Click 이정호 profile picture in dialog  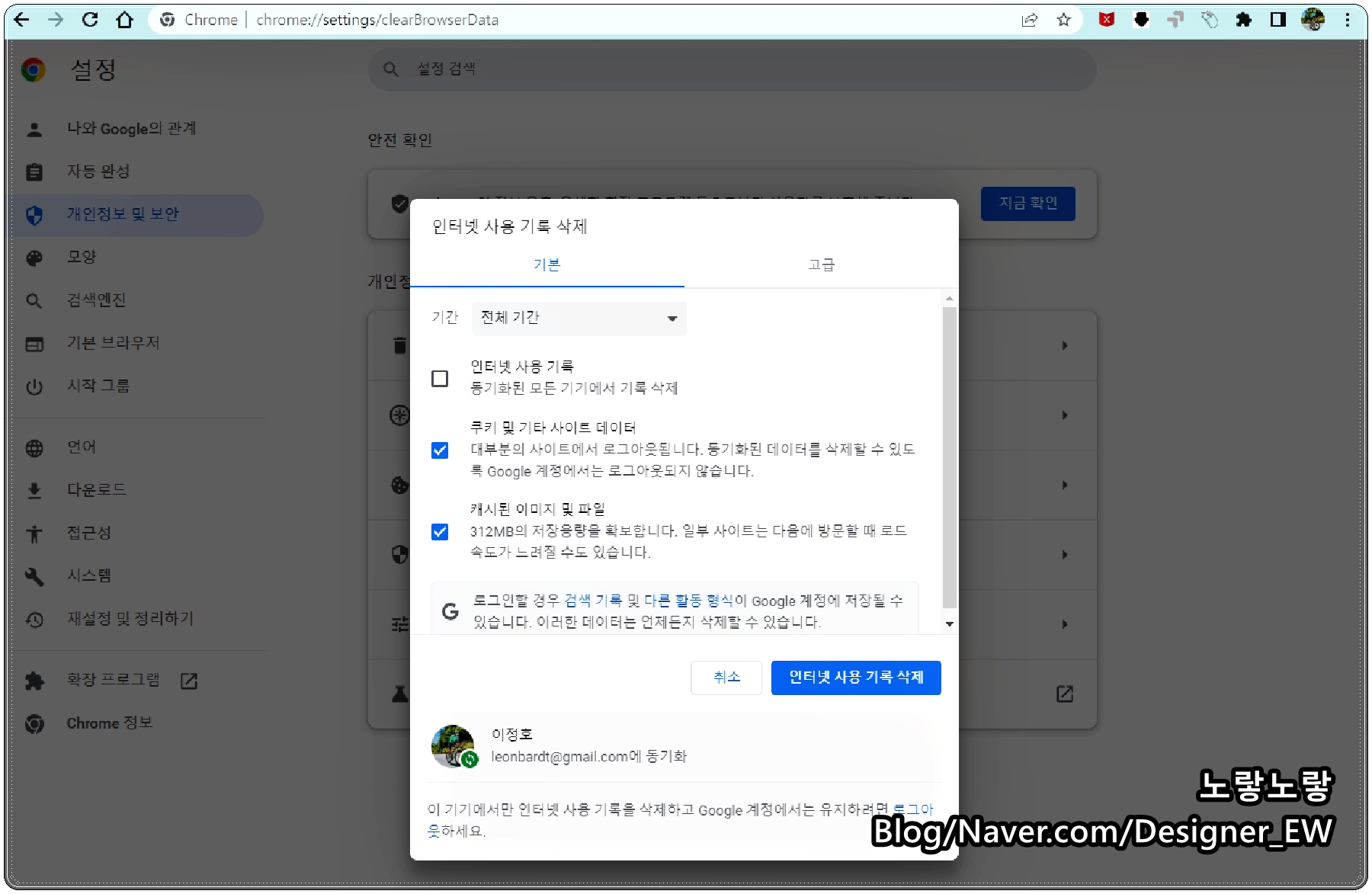click(453, 745)
